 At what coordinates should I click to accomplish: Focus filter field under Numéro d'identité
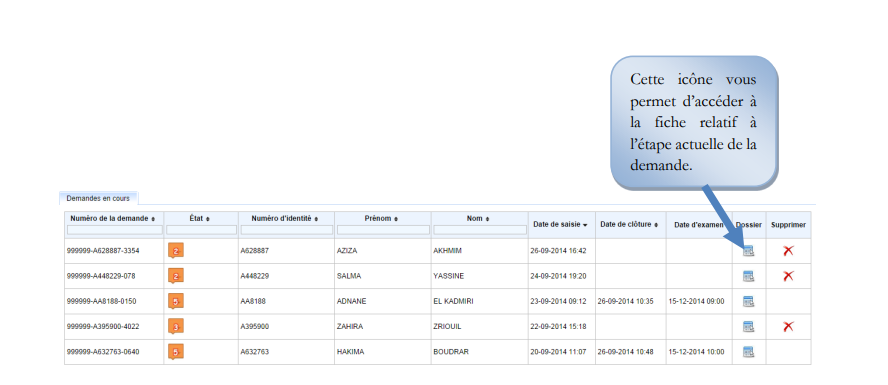click(x=287, y=230)
